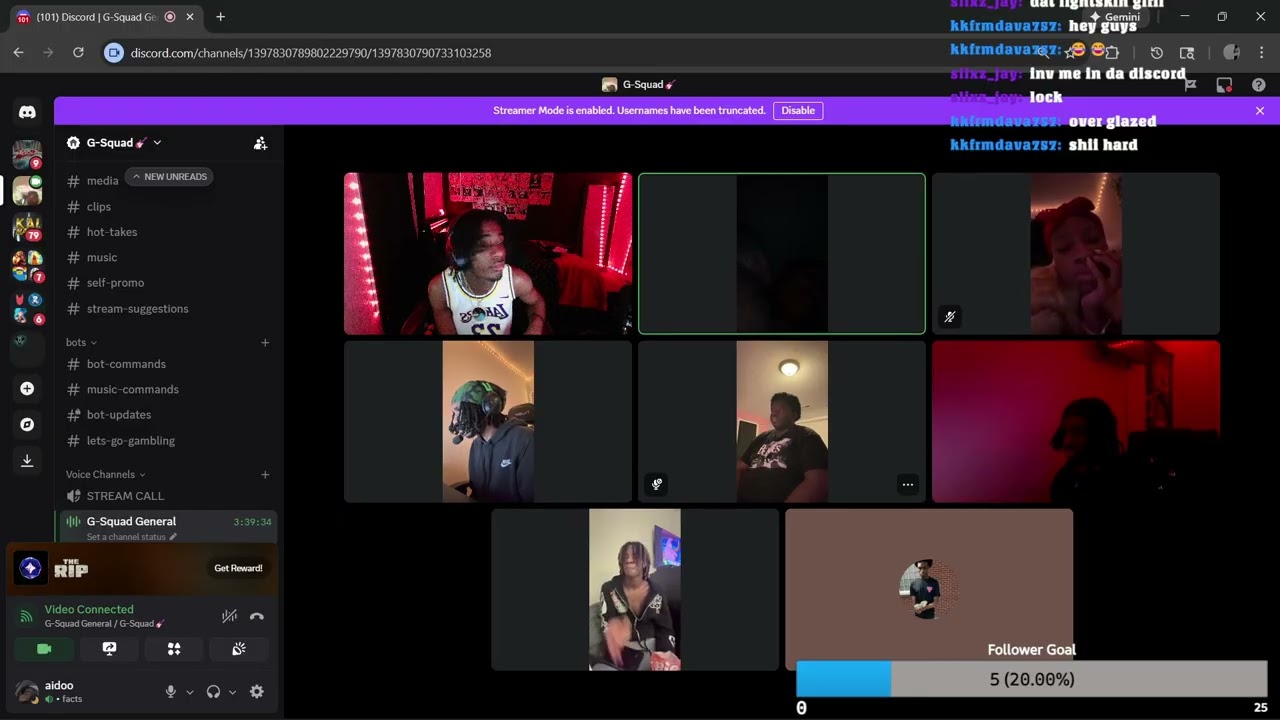
Task: Add a server with the plus icon
Action: click(x=27, y=388)
